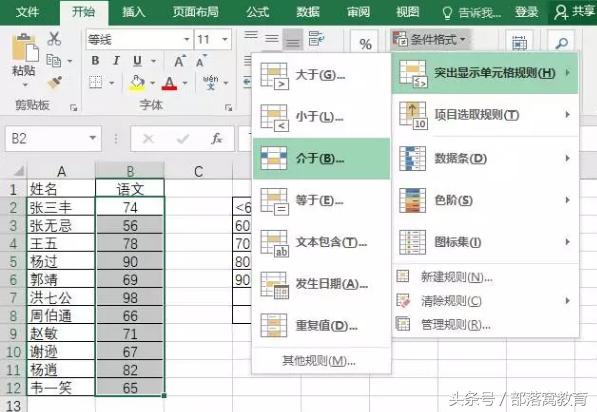Switch to the 审阅 Review tab

tap(358, 12)
